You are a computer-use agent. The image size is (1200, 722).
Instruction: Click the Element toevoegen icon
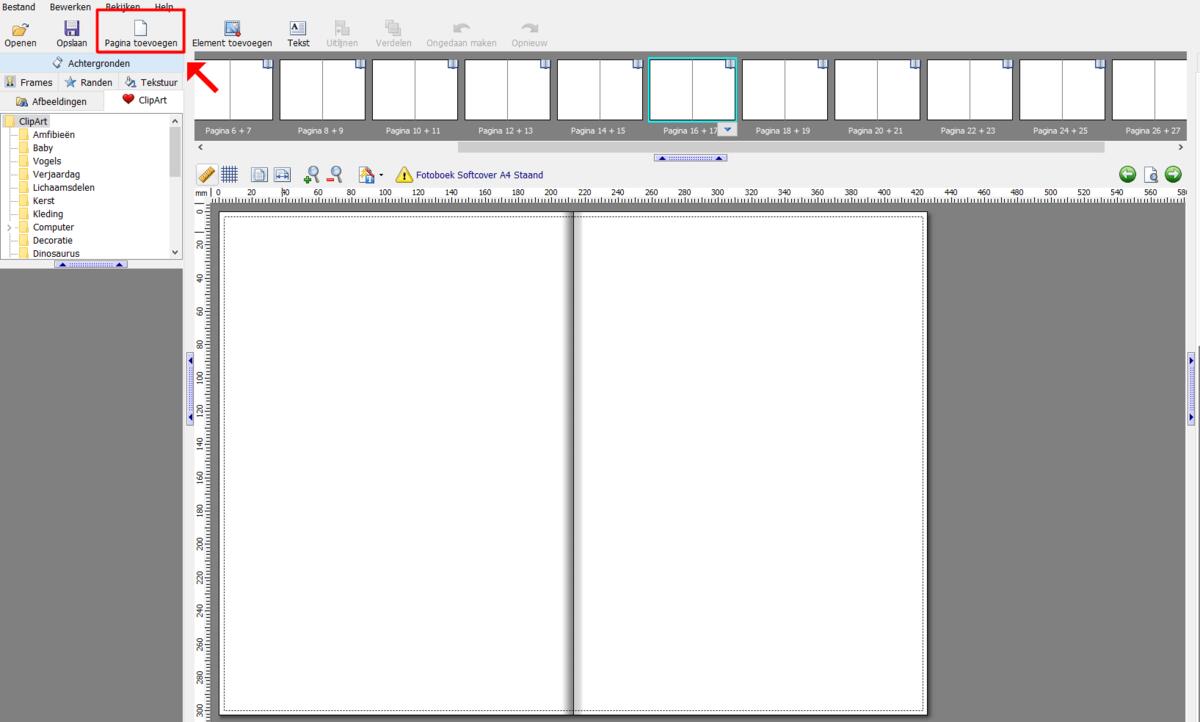(x=230, y=31)
